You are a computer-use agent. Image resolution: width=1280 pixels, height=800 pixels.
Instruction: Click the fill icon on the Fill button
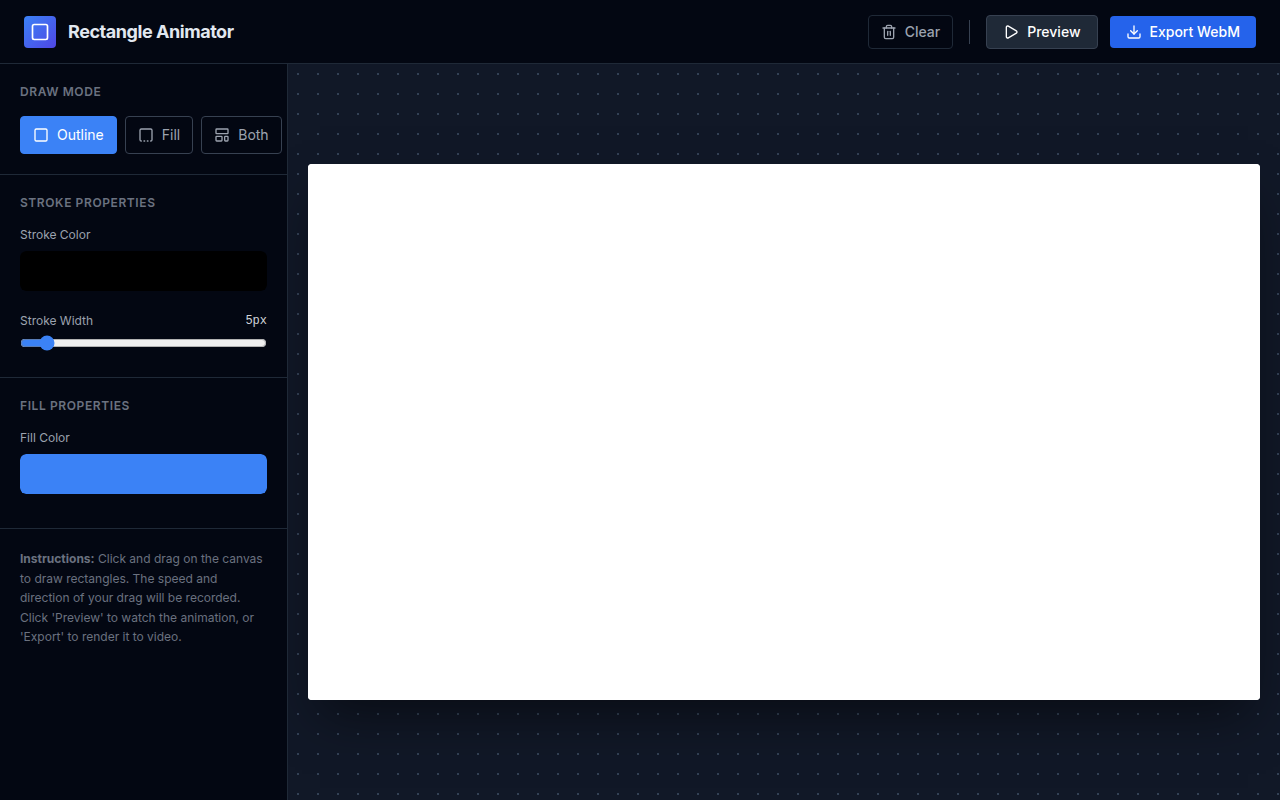point(144,134)
